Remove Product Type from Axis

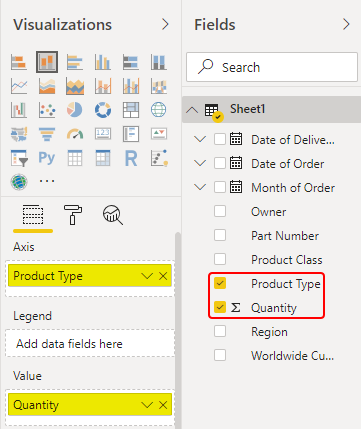pyautogui.click(x=163, y=276)
